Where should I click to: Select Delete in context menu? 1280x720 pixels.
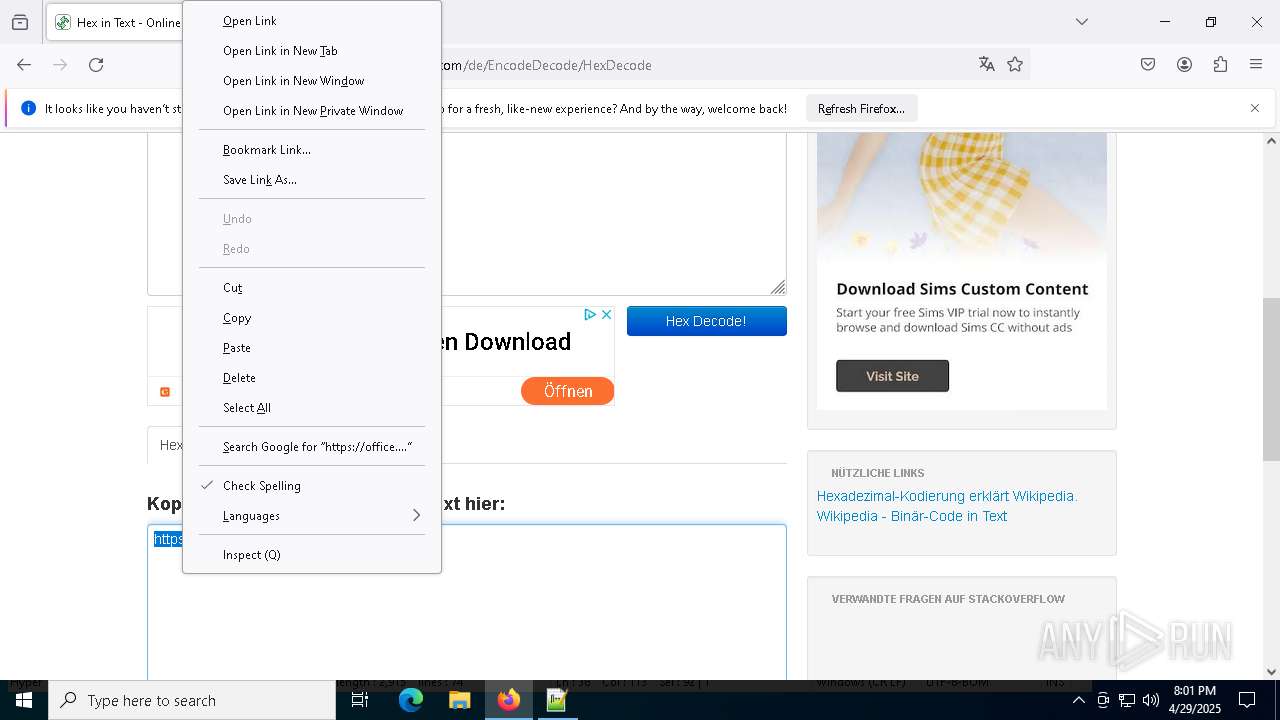tap(312, 378)
